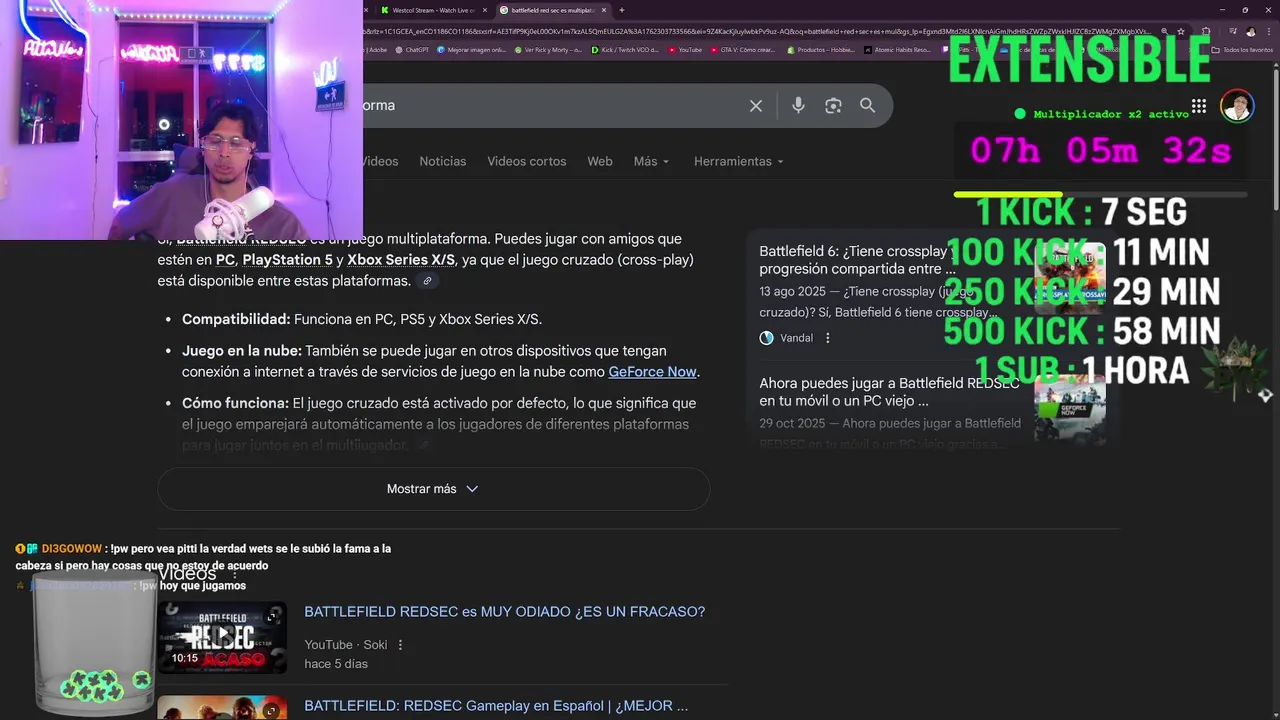
Task: Open the Chrome extensions puzzle icon
Action: tap(1206, 32)
